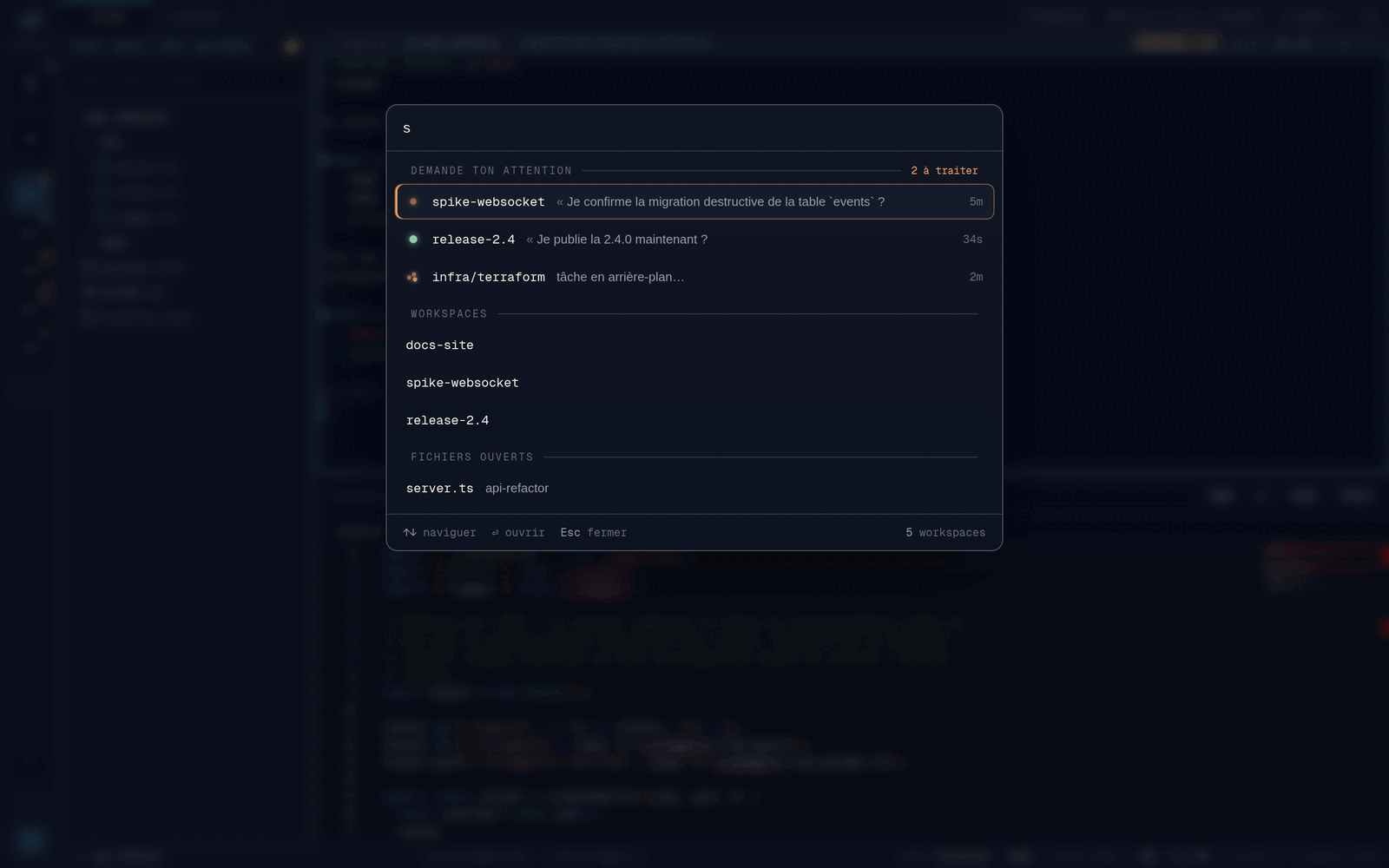Open the server.ts file from Fichiers ouverts
This screenshot has width=1389, height=868.
694,489
